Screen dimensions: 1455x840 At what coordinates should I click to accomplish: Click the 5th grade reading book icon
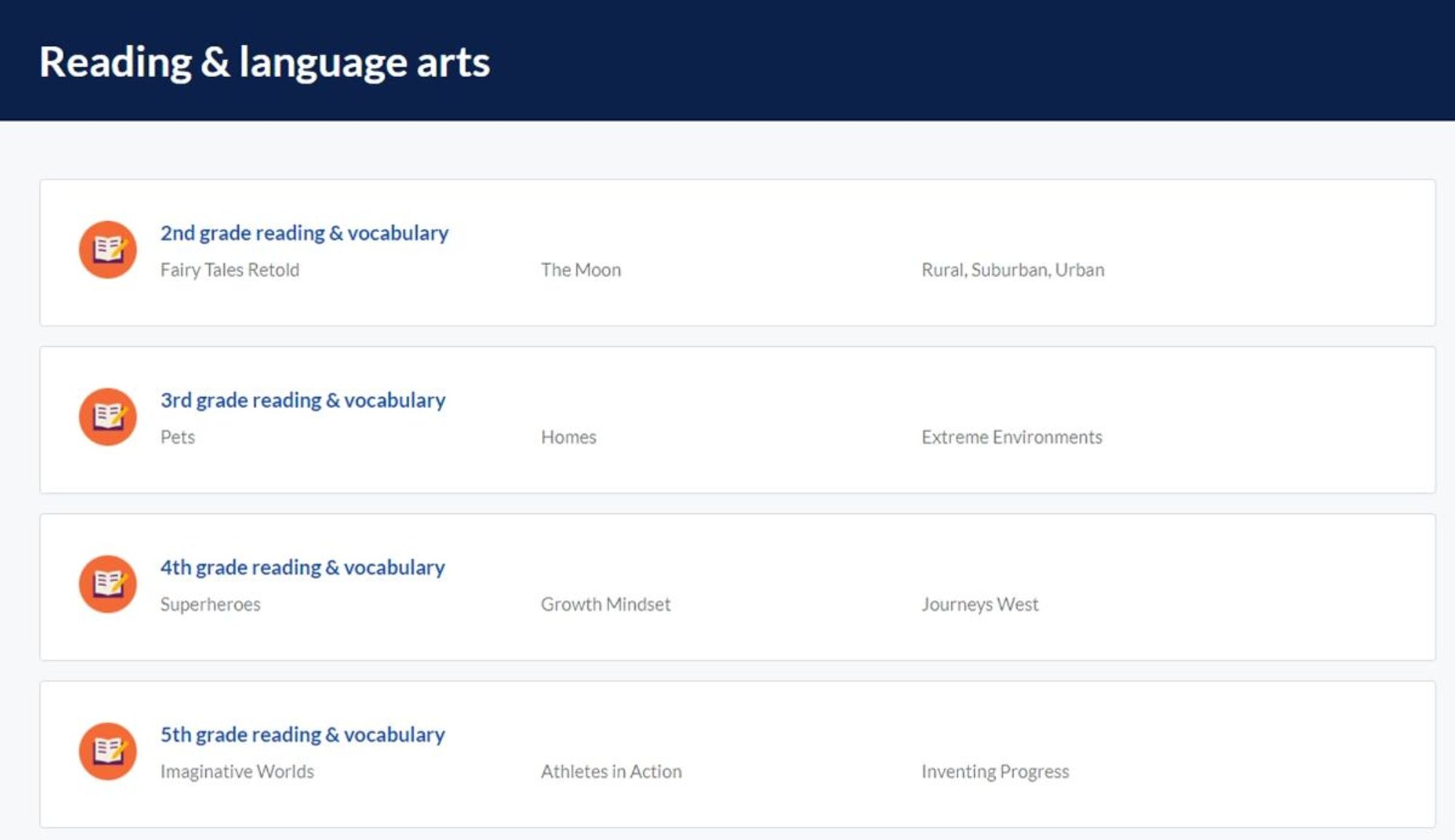click(108, 751)
